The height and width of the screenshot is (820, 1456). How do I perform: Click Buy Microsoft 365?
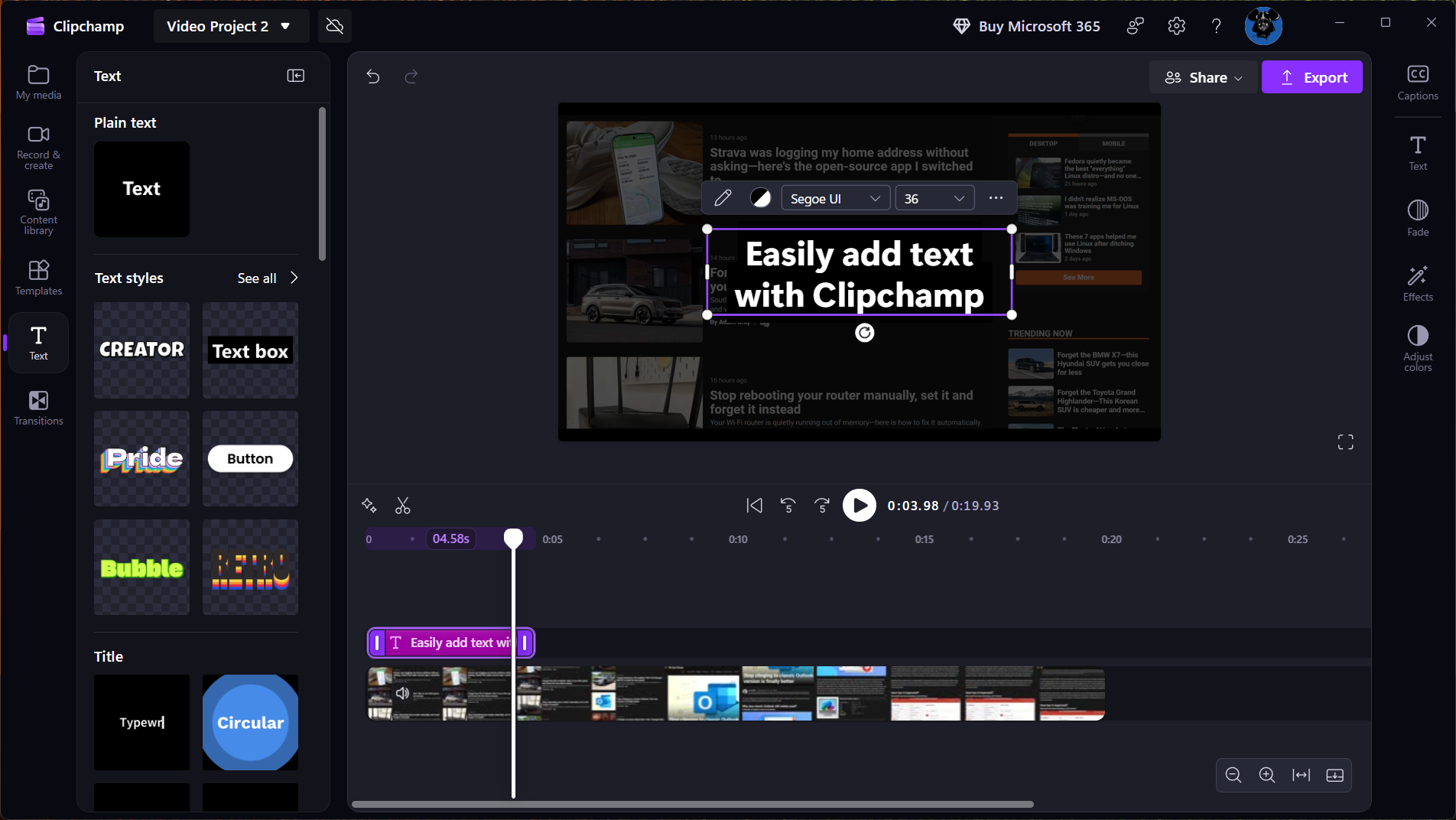click(1026, 26)
